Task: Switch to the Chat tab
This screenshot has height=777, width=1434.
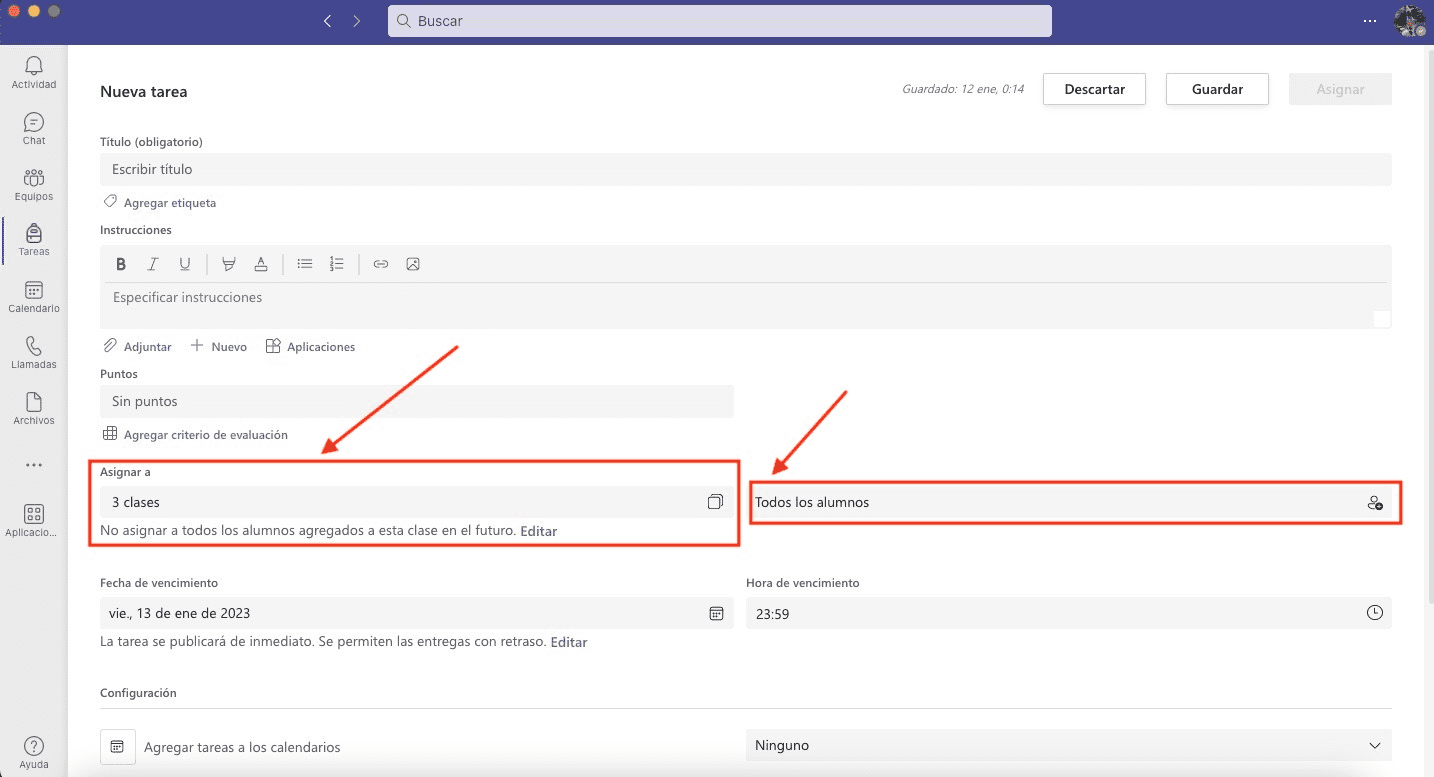Action: [x=34, y=128]
